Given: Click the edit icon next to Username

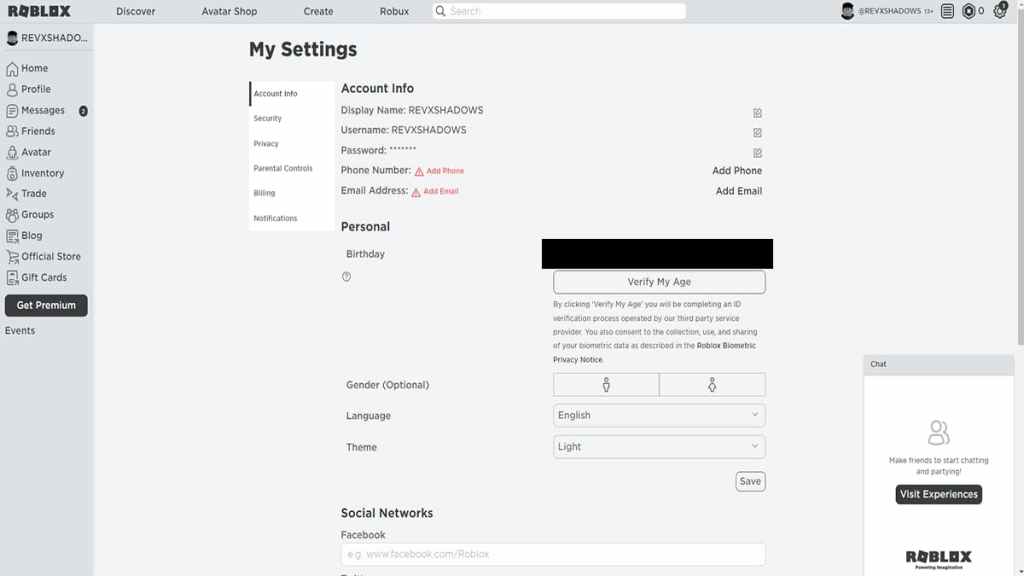Looking at the screenshot, I should pos(757,132).
